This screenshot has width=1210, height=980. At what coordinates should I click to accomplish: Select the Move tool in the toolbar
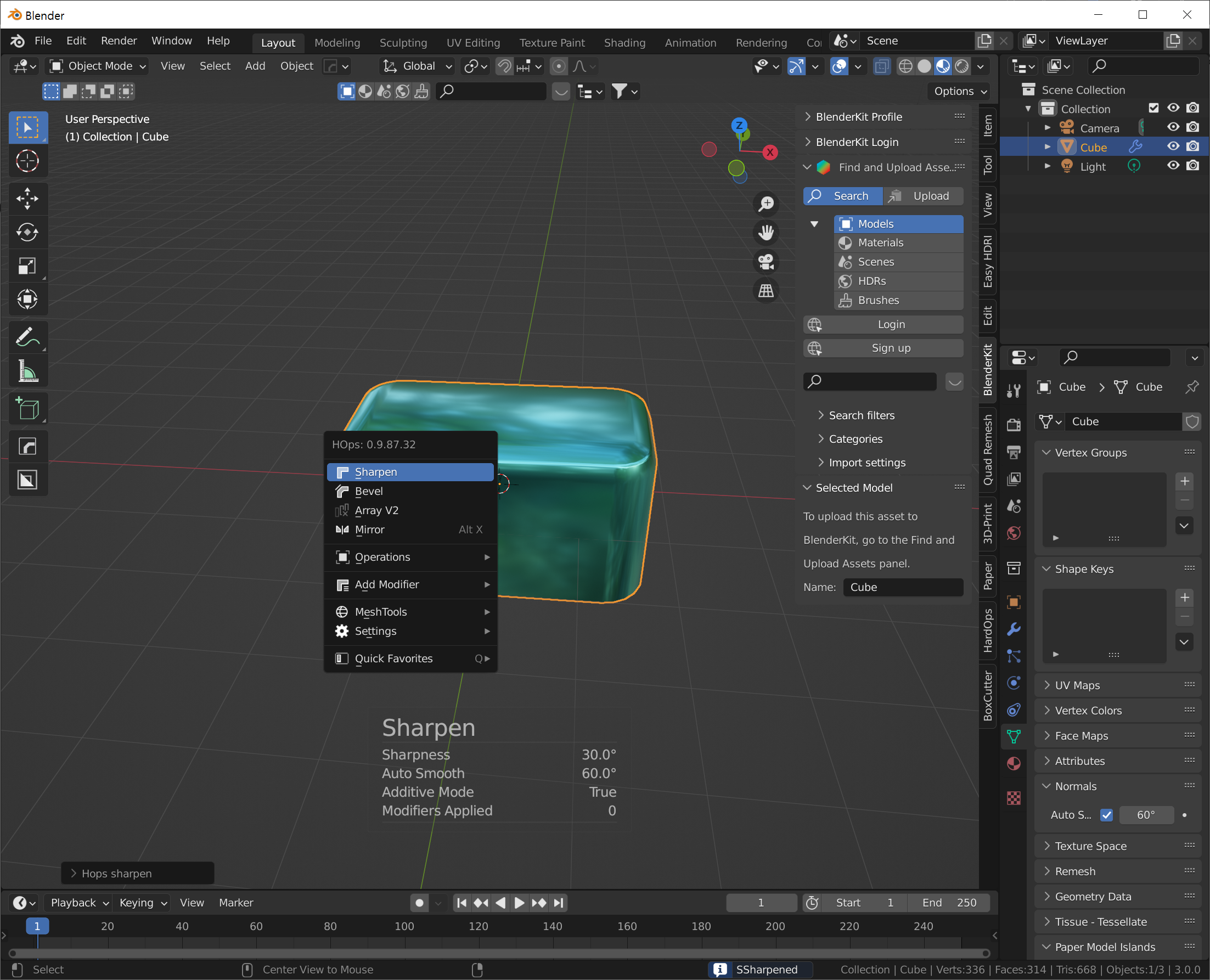point(27,198)
